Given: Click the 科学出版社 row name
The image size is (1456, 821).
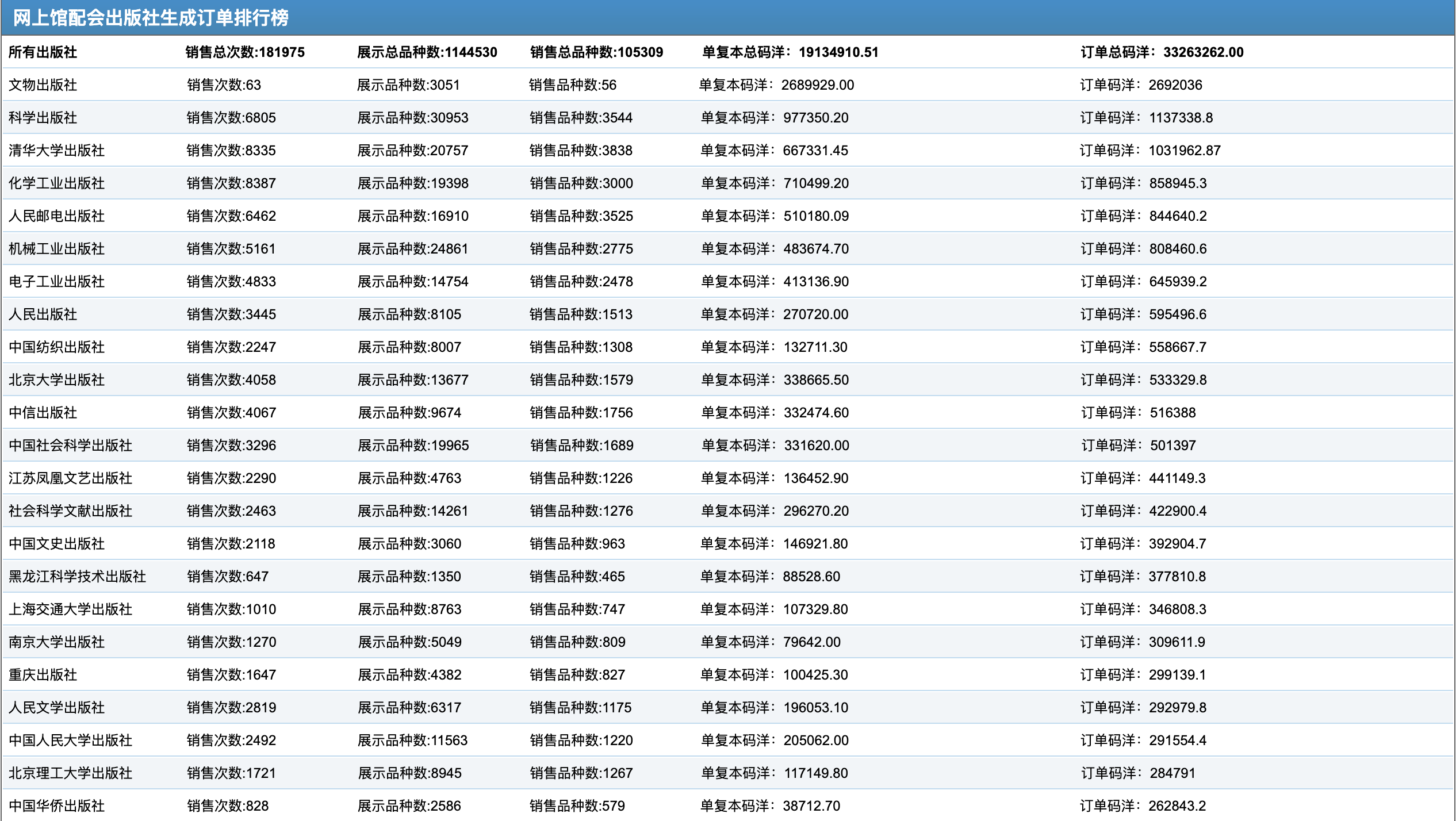Looking at the screenshot, I should [x=43, y=118].
